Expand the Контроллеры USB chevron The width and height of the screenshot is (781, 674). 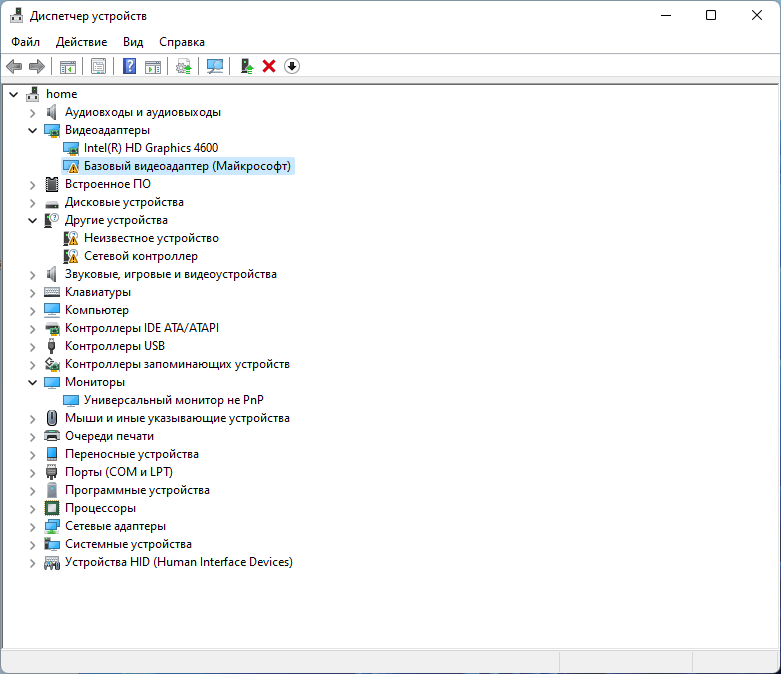click(x=32, y=347)
